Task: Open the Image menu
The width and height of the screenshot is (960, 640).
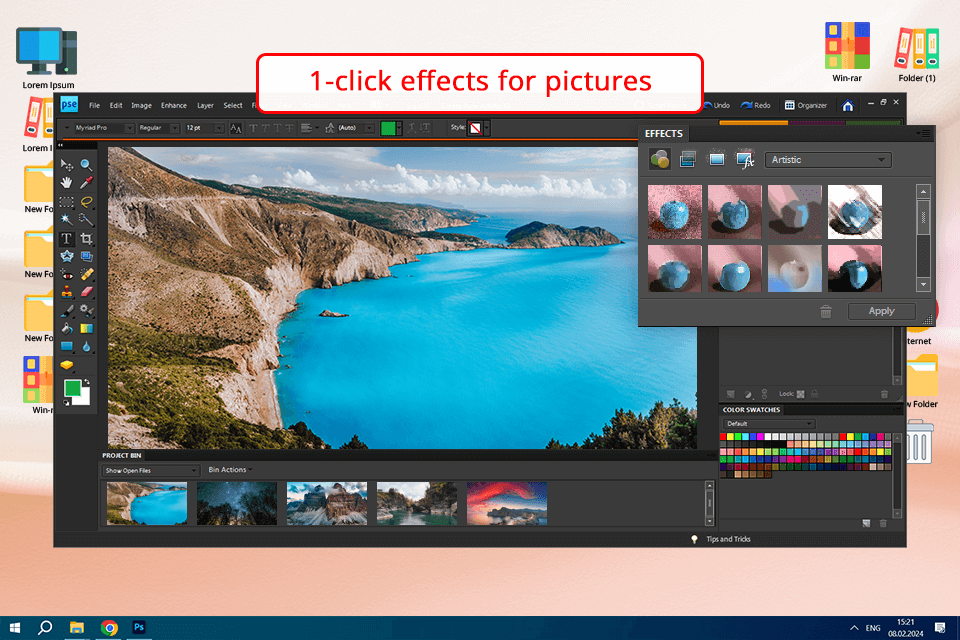Action: click(x=141, y=105)
